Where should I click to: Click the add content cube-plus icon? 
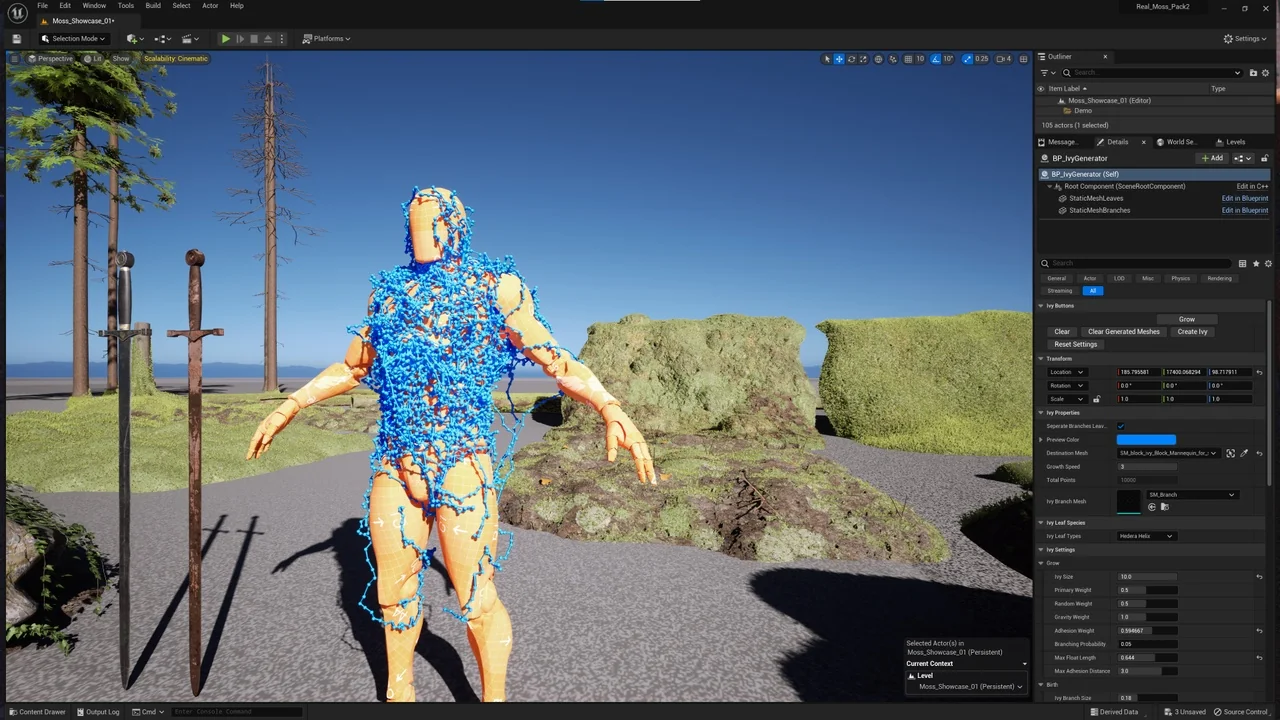133,39
